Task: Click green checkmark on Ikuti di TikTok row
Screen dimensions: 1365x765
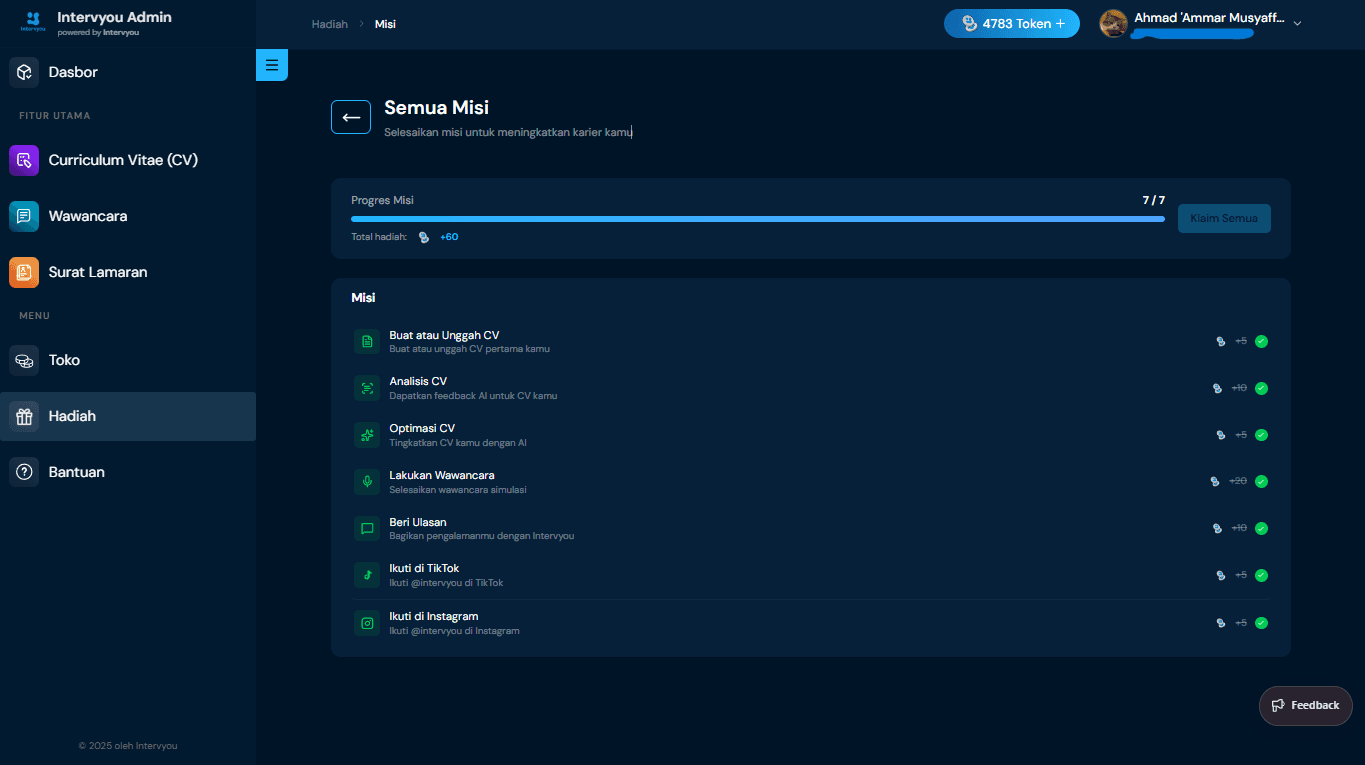Action: pyautogui.click(x=1261, y=575)
